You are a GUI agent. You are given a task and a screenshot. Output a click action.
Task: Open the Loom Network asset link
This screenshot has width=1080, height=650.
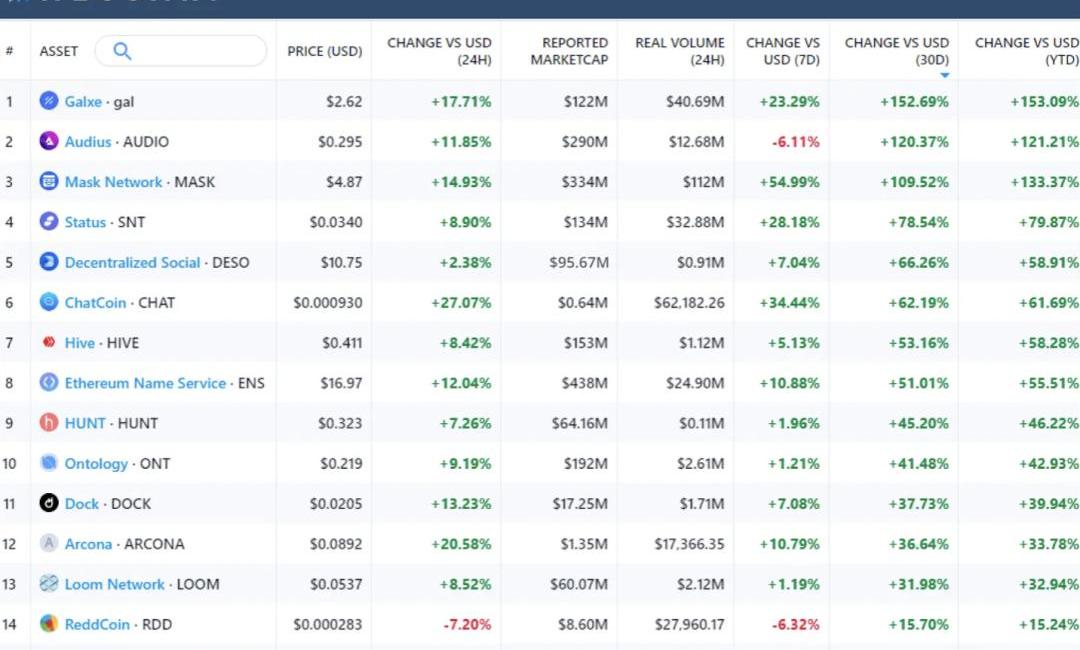pos(114,584)
